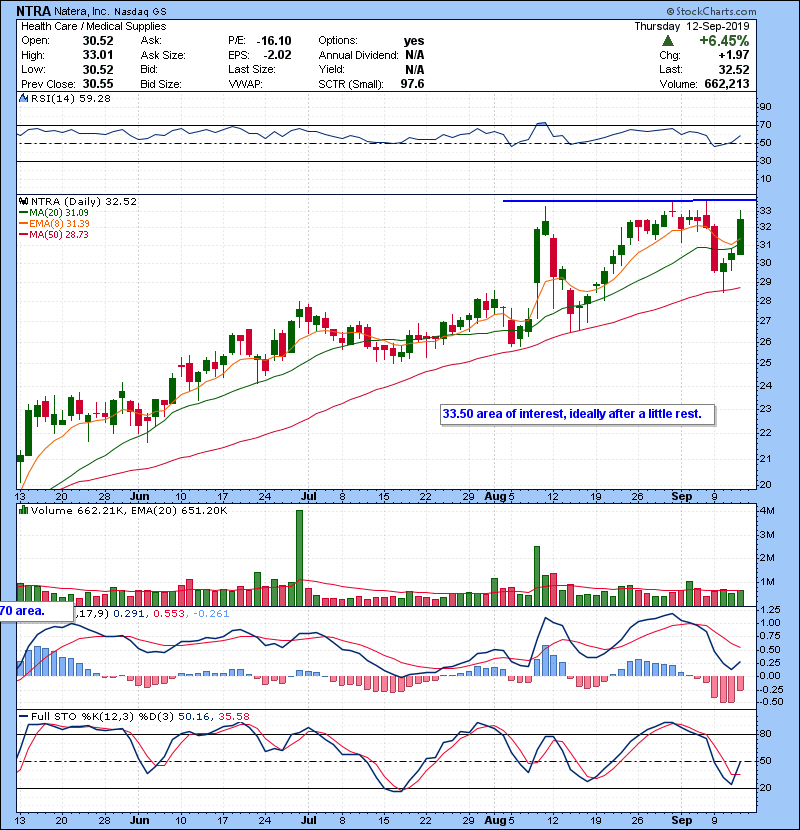Select the Prev Close value 30.55
The height and width of the screenshot is (830, 800).
(x=98, y=84)
